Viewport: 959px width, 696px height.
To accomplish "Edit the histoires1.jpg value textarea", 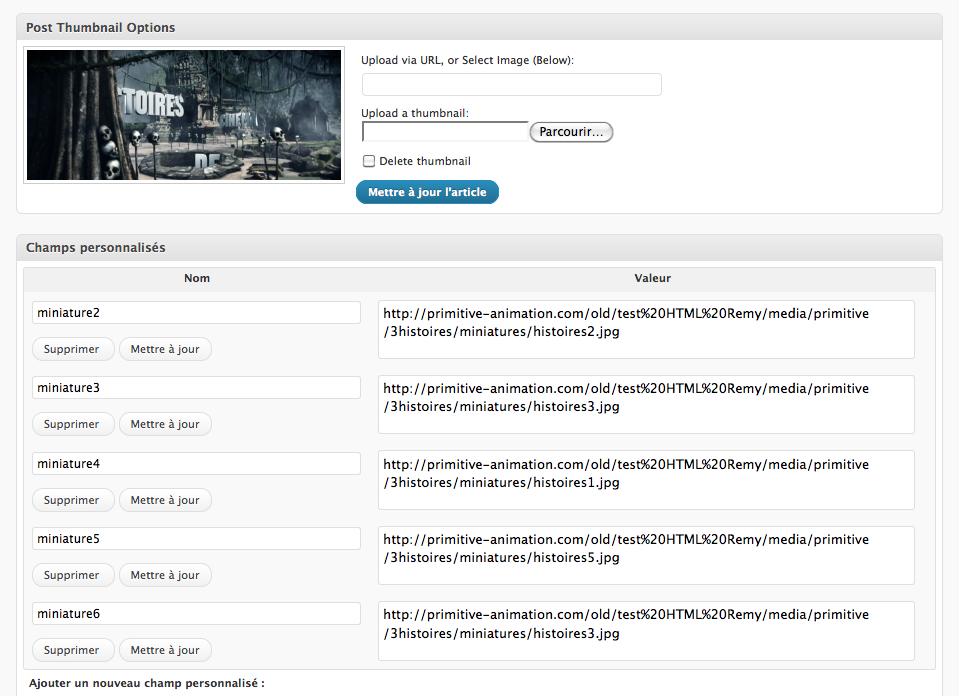I will [646, 480].
